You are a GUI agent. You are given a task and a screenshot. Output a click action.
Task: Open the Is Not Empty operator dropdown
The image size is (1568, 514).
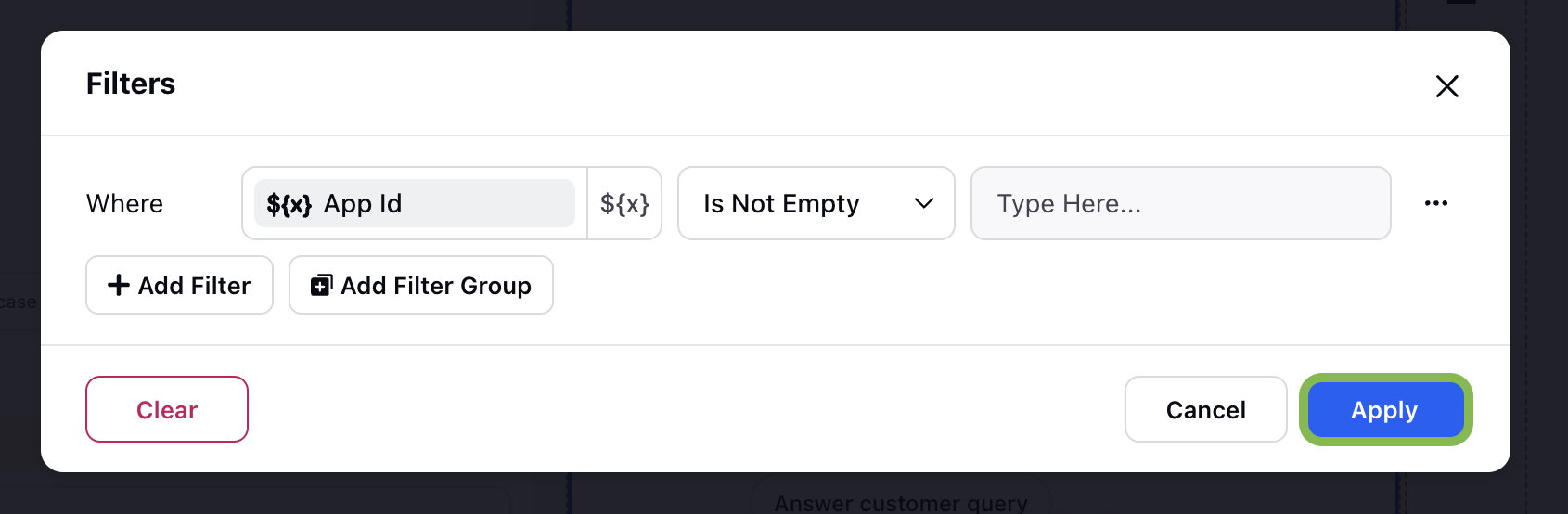816,203
